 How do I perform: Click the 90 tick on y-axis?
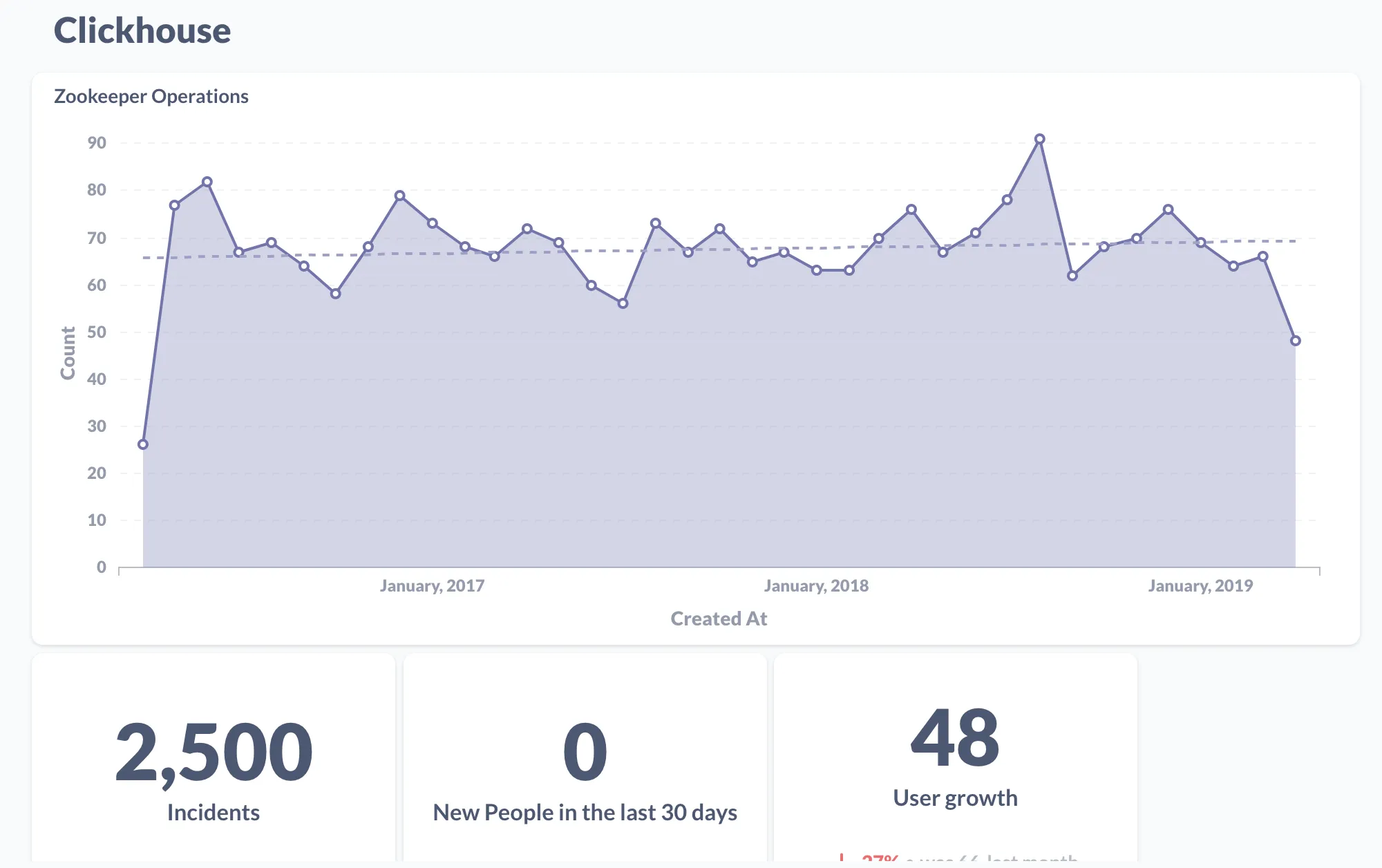point(97,143)
